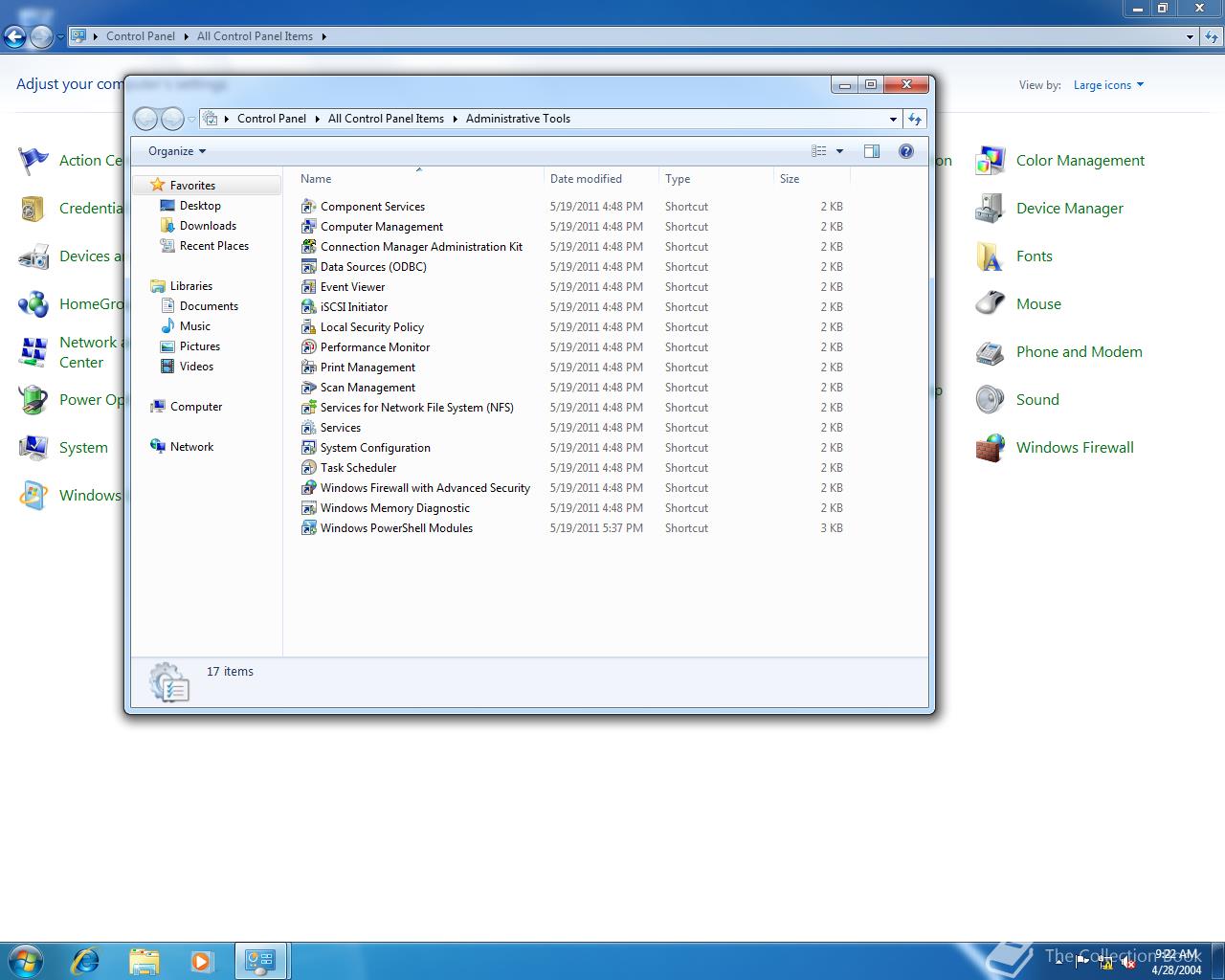Open Music library in sidebar
This screenshot has width=1225, height=980.
click(x=194, y=326)
